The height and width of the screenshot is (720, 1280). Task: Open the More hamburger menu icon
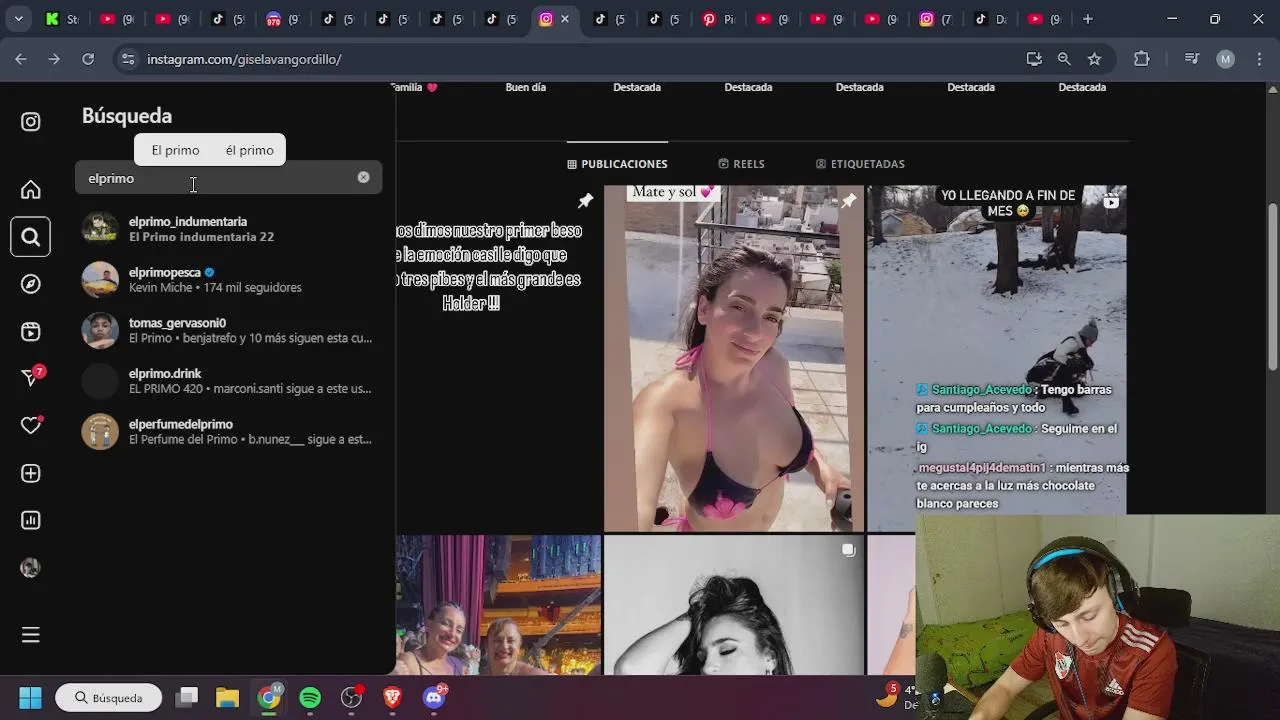pyautogui.click(x=31, y=635)
